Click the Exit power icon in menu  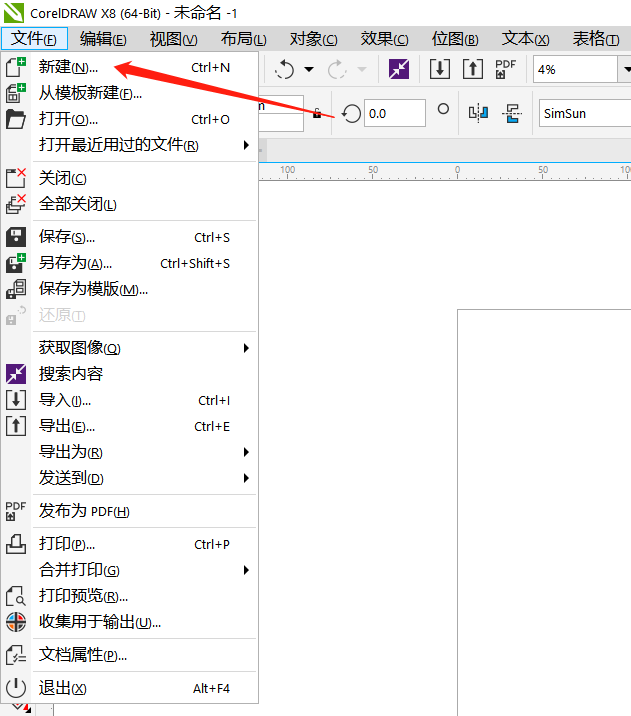pos(16,688)
